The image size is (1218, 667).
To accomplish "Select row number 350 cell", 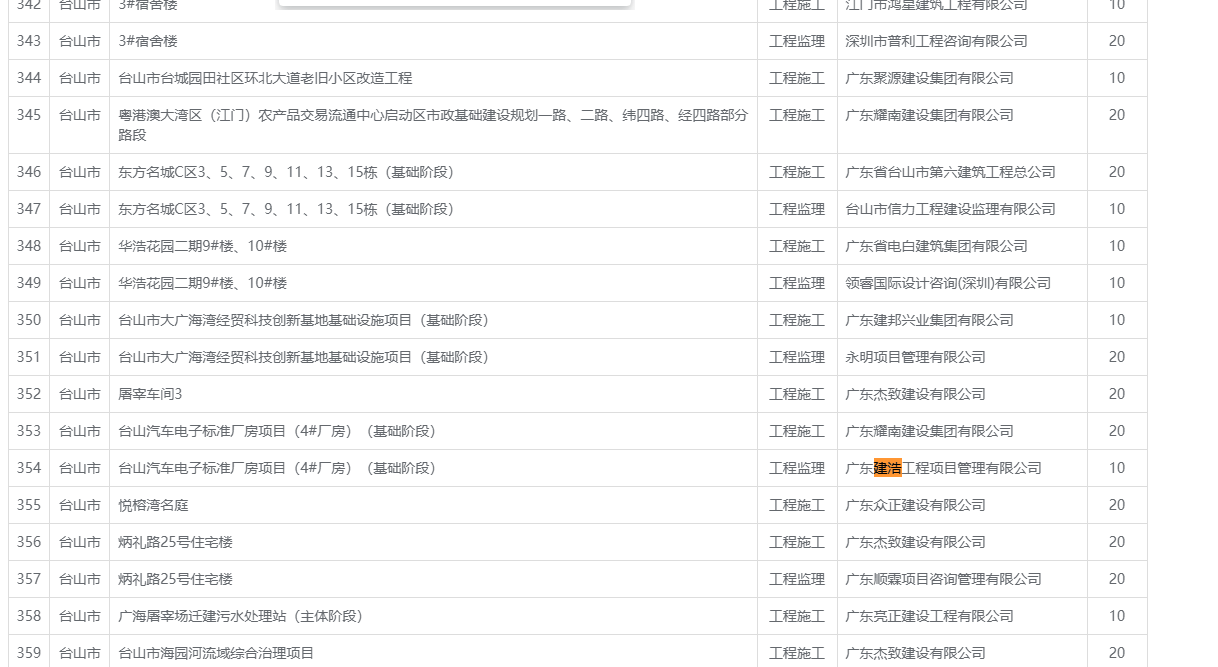I will click(x=29, y=320).
